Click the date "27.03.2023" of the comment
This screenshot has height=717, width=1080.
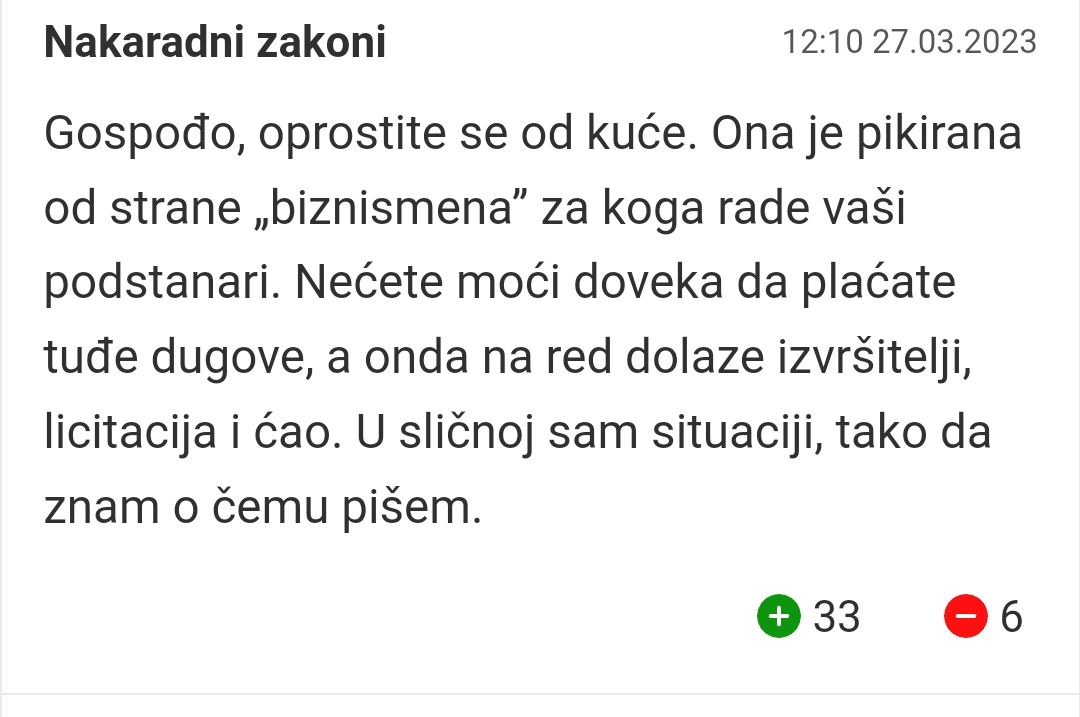(x=955, y=42)
